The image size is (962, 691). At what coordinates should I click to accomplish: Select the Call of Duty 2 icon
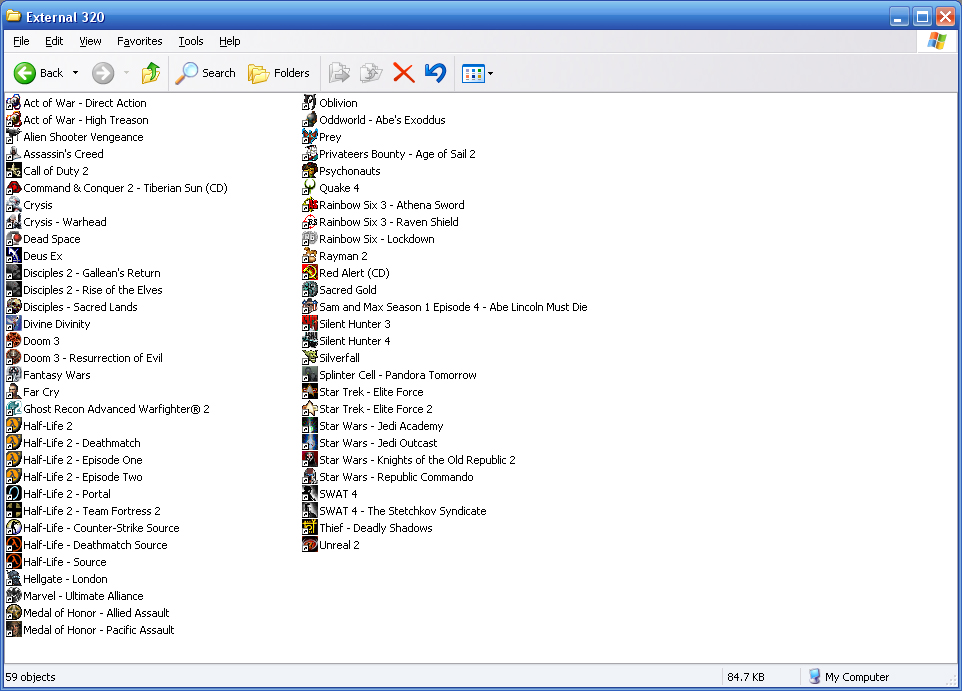point(13,171)
